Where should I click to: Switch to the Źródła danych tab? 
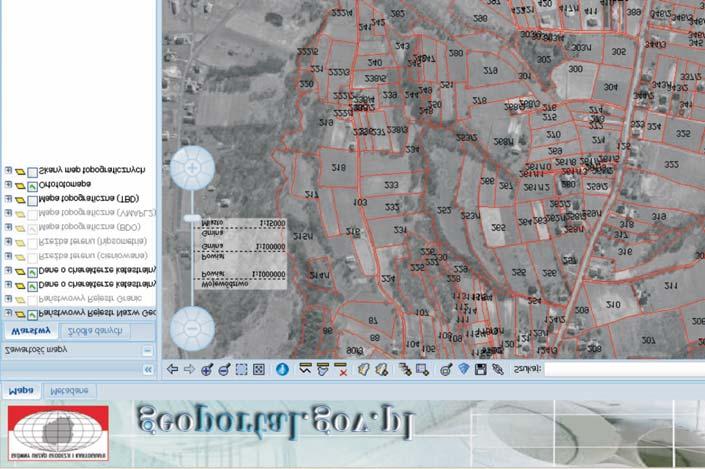[95, 331]
